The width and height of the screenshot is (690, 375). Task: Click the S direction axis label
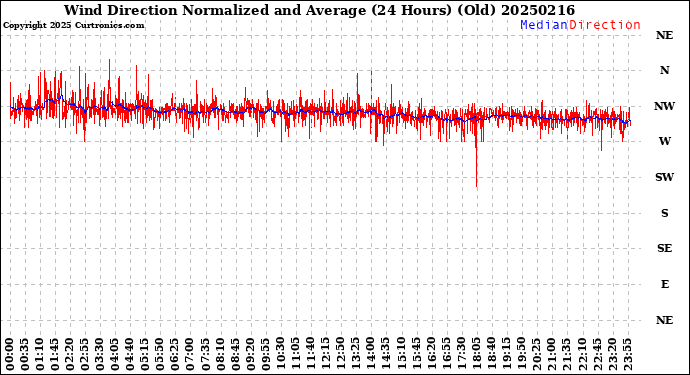click(664, 213)
